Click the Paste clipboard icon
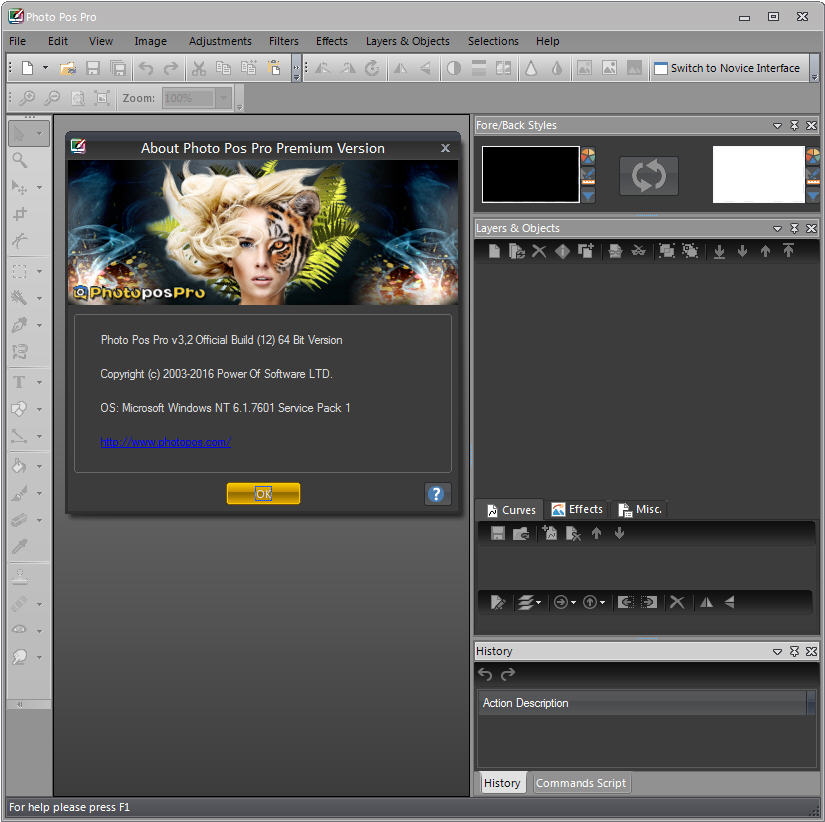Image resolution: width=825 pixels, height=822 pixels. [x=274, y=68]
